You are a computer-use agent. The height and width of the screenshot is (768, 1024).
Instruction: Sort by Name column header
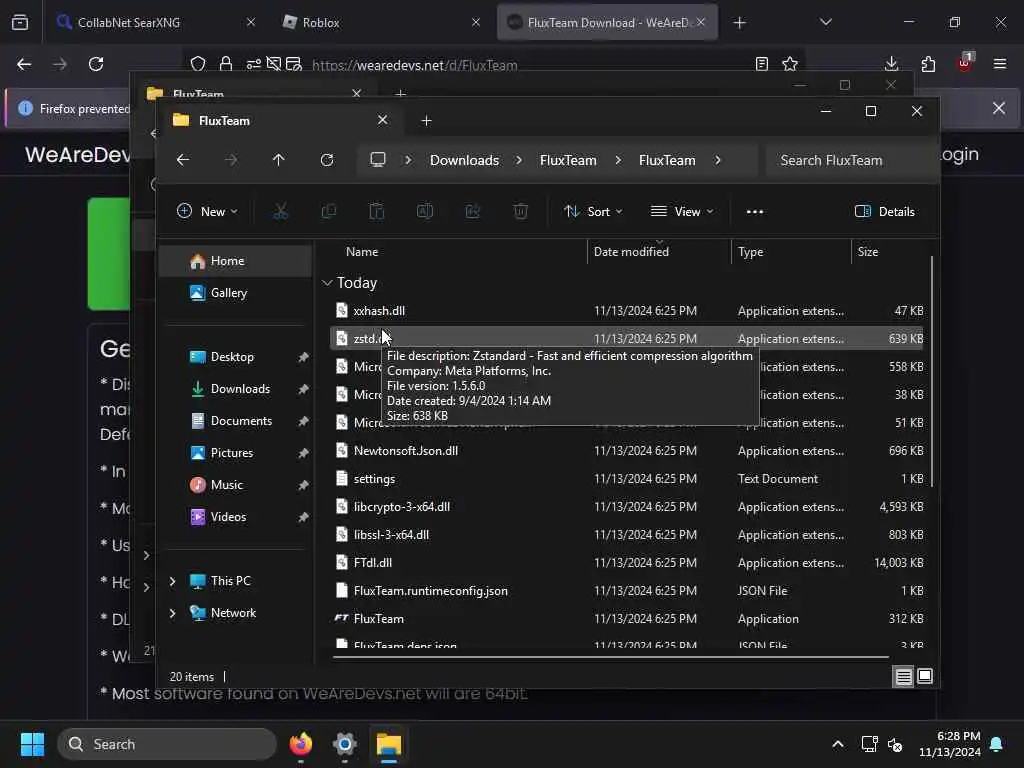[x=362, y=251]
